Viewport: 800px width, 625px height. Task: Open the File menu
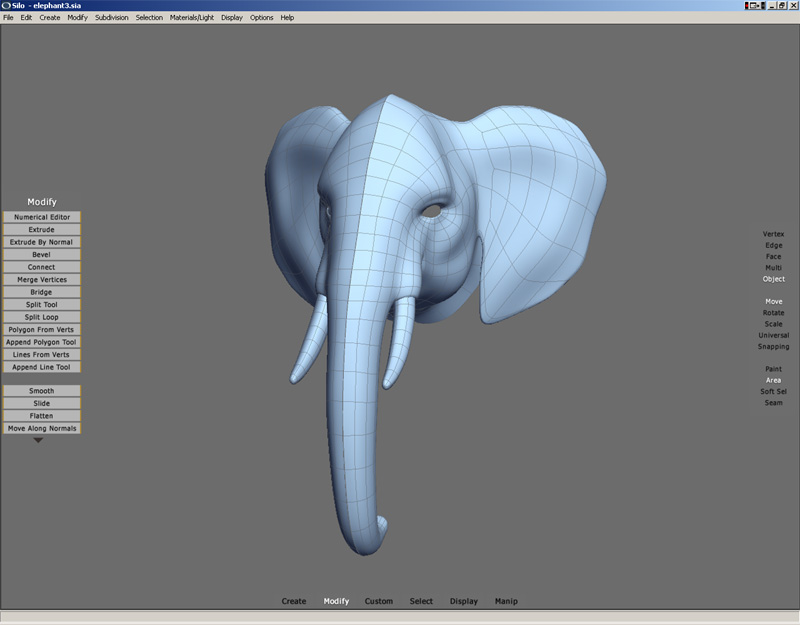pos(8,17)
